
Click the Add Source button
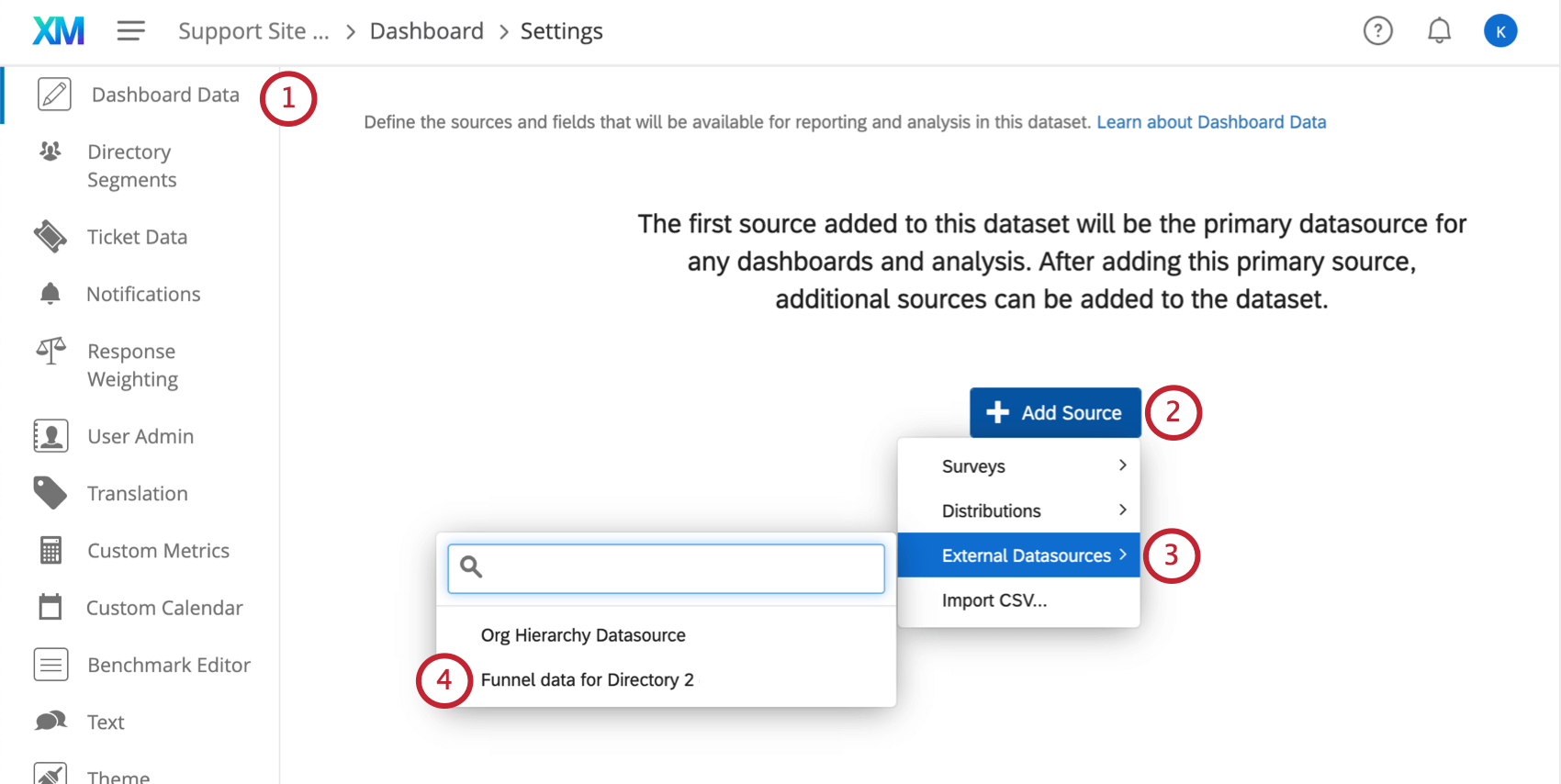1055,413
